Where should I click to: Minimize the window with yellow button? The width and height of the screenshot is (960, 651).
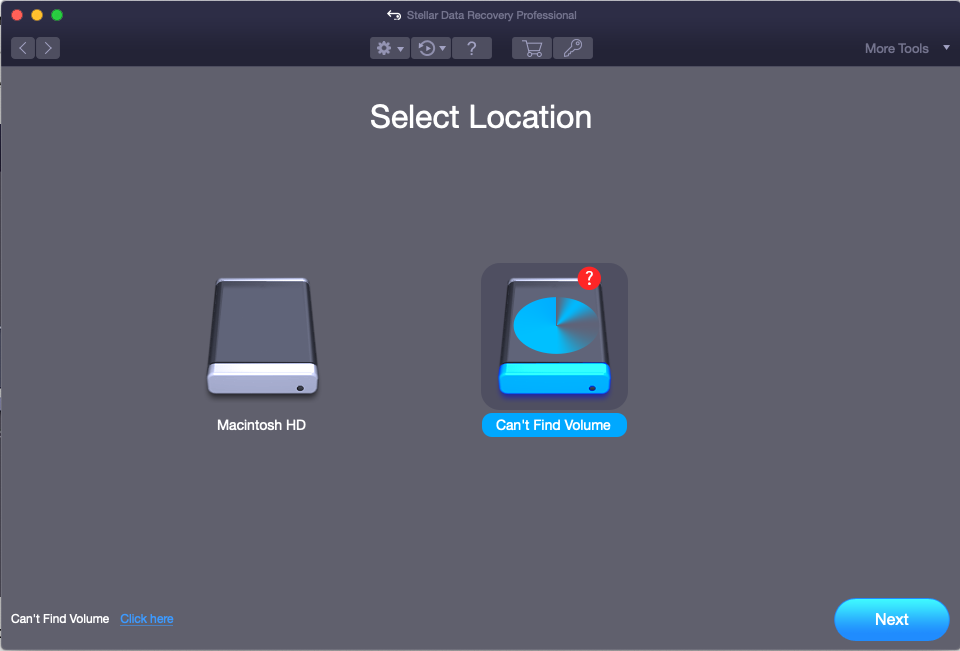click(37, 15)
